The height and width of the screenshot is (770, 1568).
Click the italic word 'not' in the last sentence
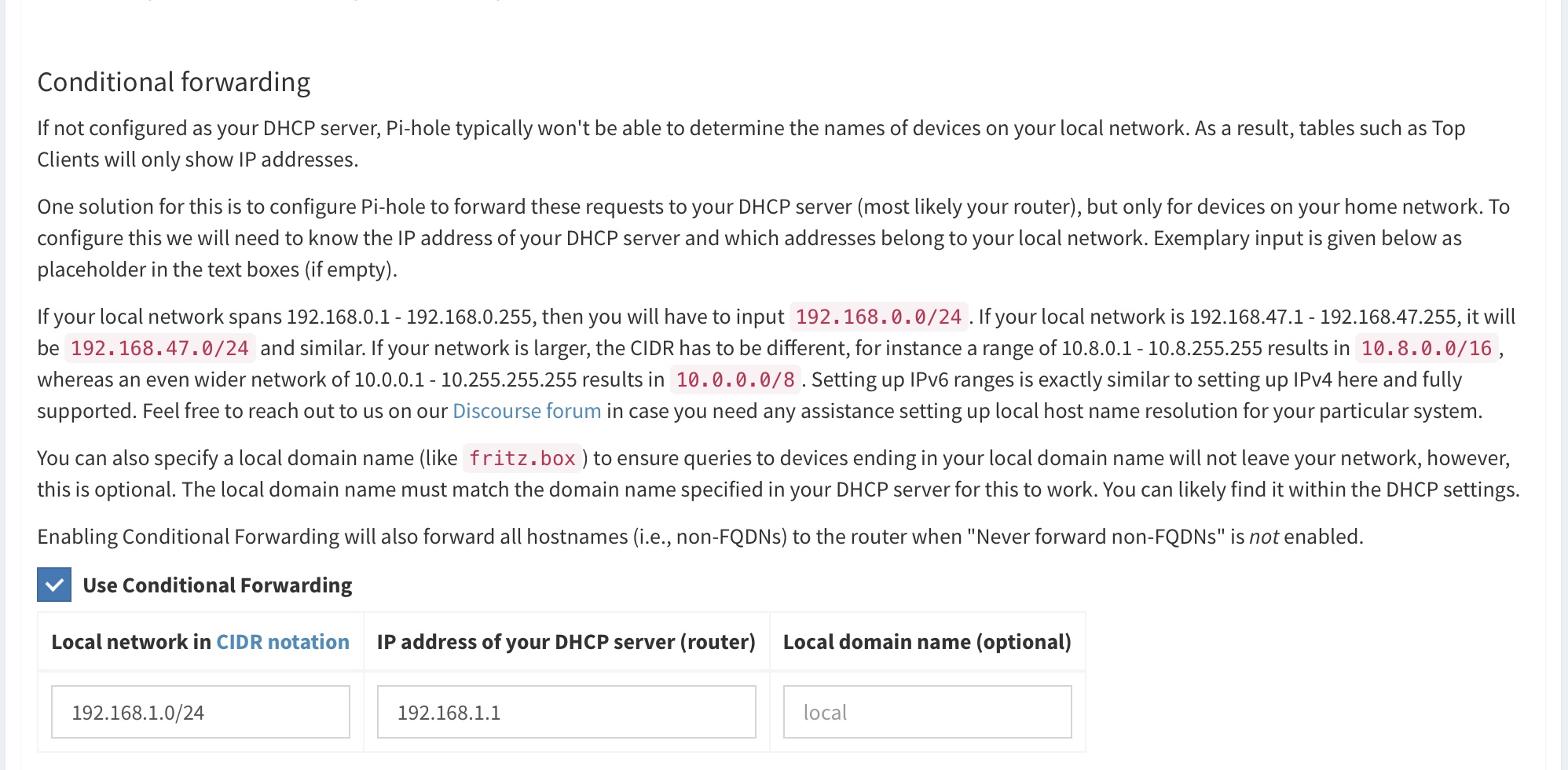(x=1264, y=537)
